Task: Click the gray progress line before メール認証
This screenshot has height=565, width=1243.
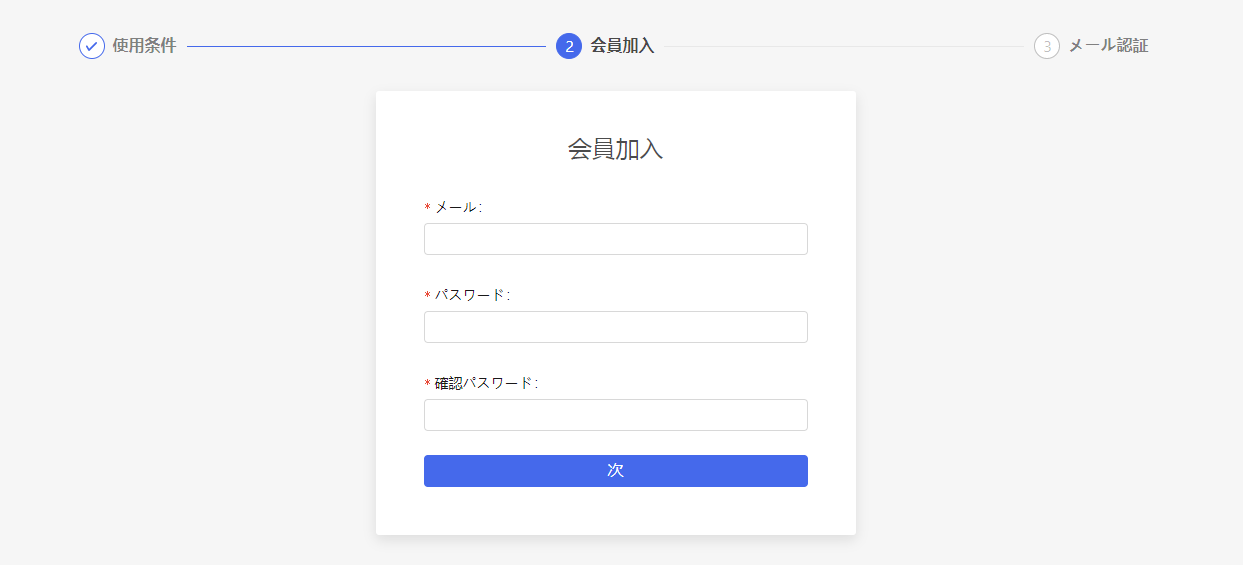Action: [844, 46]
